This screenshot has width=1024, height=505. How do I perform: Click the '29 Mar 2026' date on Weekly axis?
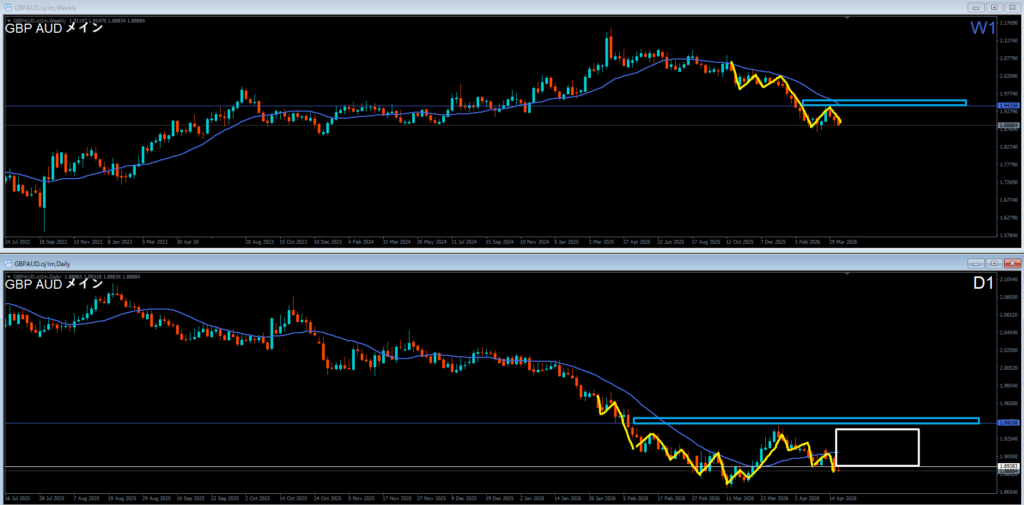pos(844,241)
